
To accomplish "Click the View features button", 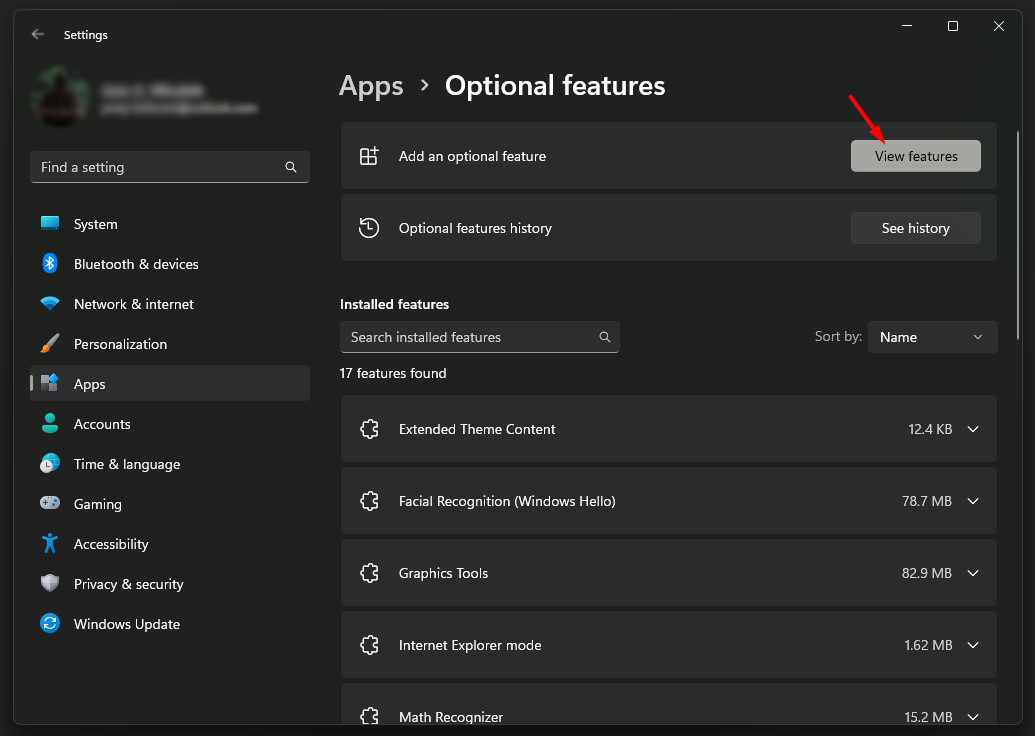I will tap(916, 156).
